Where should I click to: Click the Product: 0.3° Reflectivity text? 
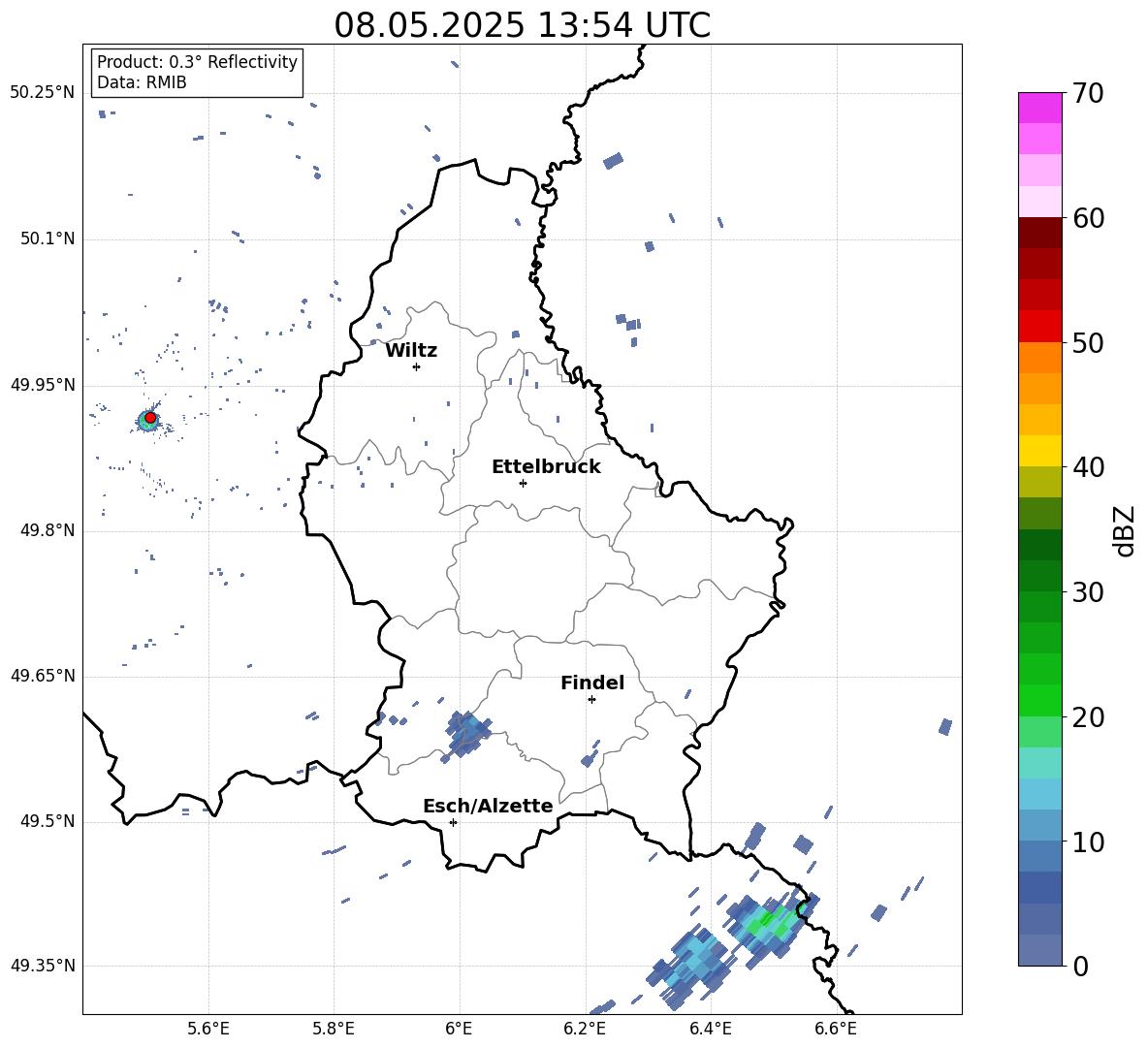pos(197,62)
